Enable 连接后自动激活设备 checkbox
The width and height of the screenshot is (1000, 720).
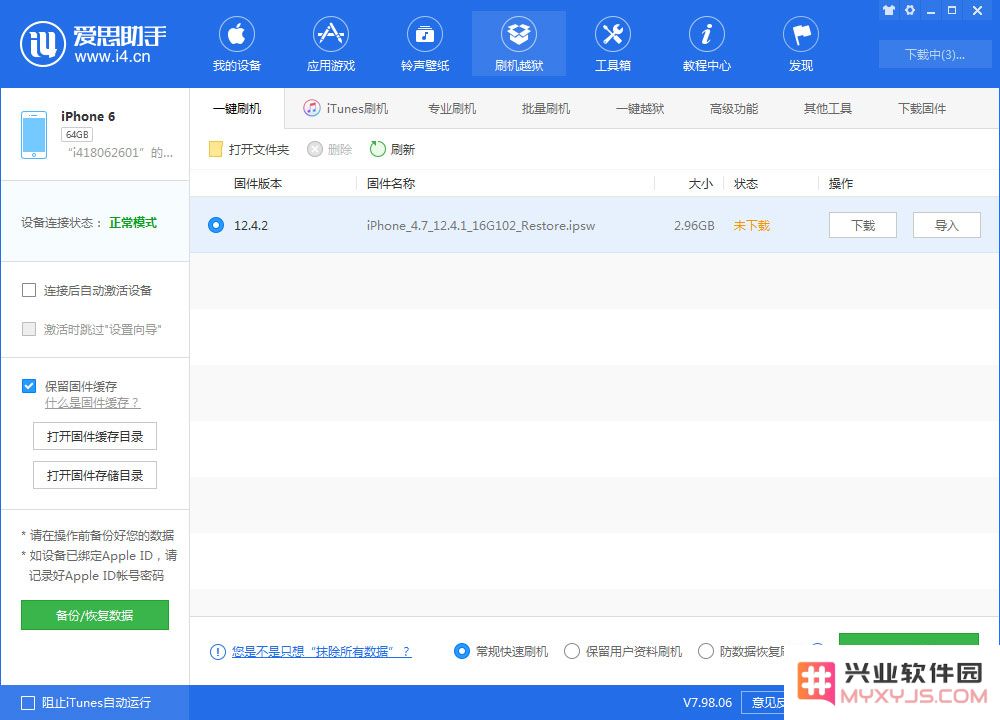tap(29, 290)
